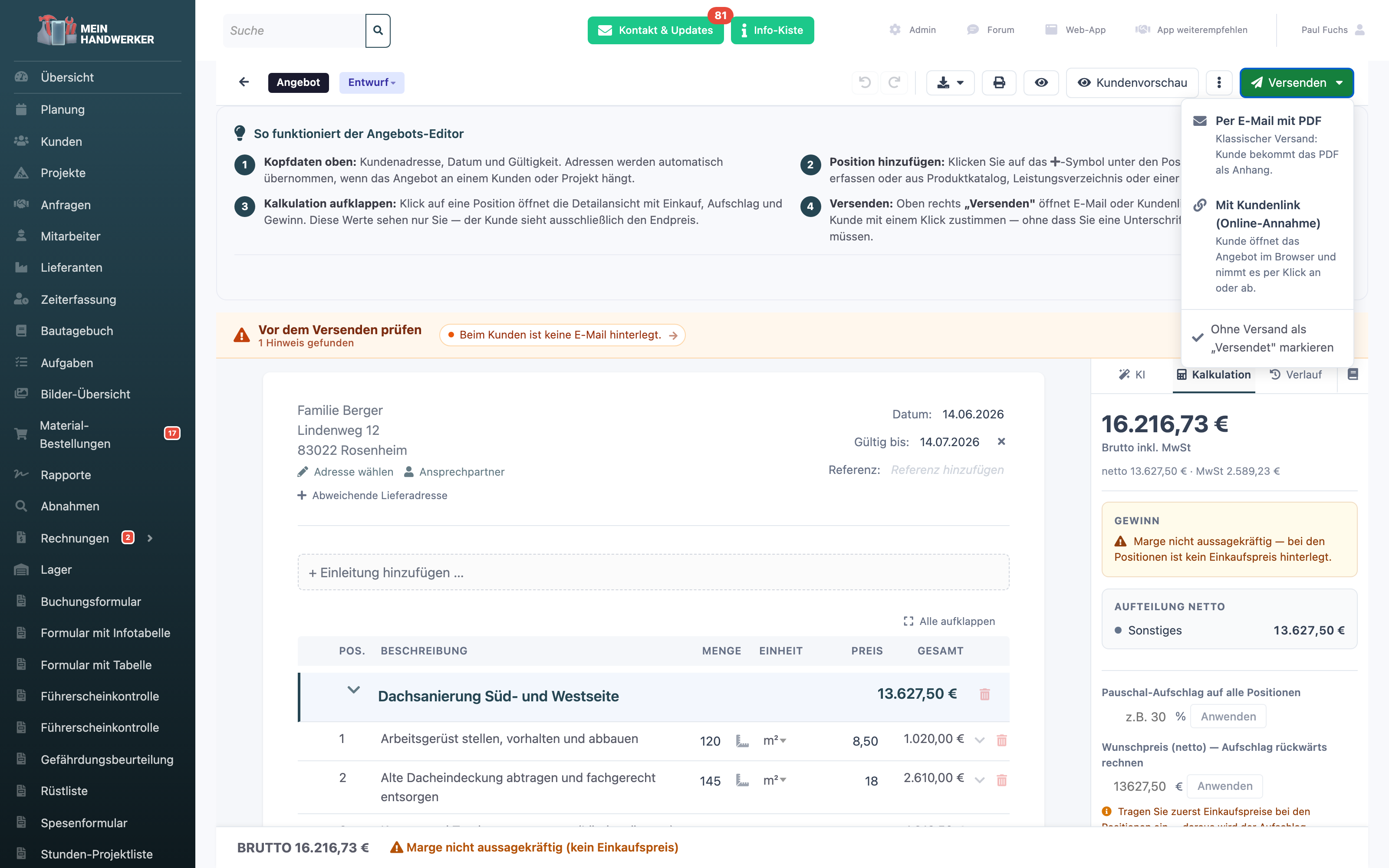Open measurement icon for Alte Dacheindeckung row
The width and height of the screenshot is (1389, 868).
coord(742,780)
